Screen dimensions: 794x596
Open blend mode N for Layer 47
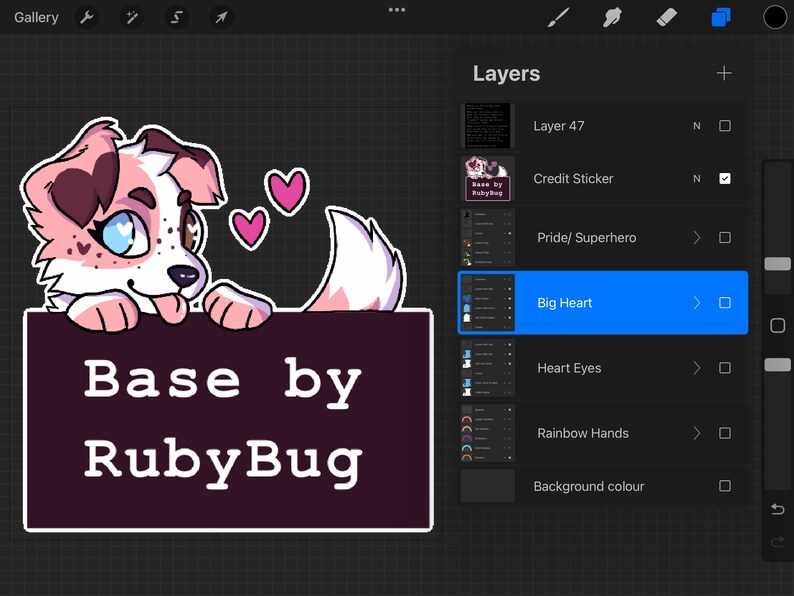pos(697,126)
